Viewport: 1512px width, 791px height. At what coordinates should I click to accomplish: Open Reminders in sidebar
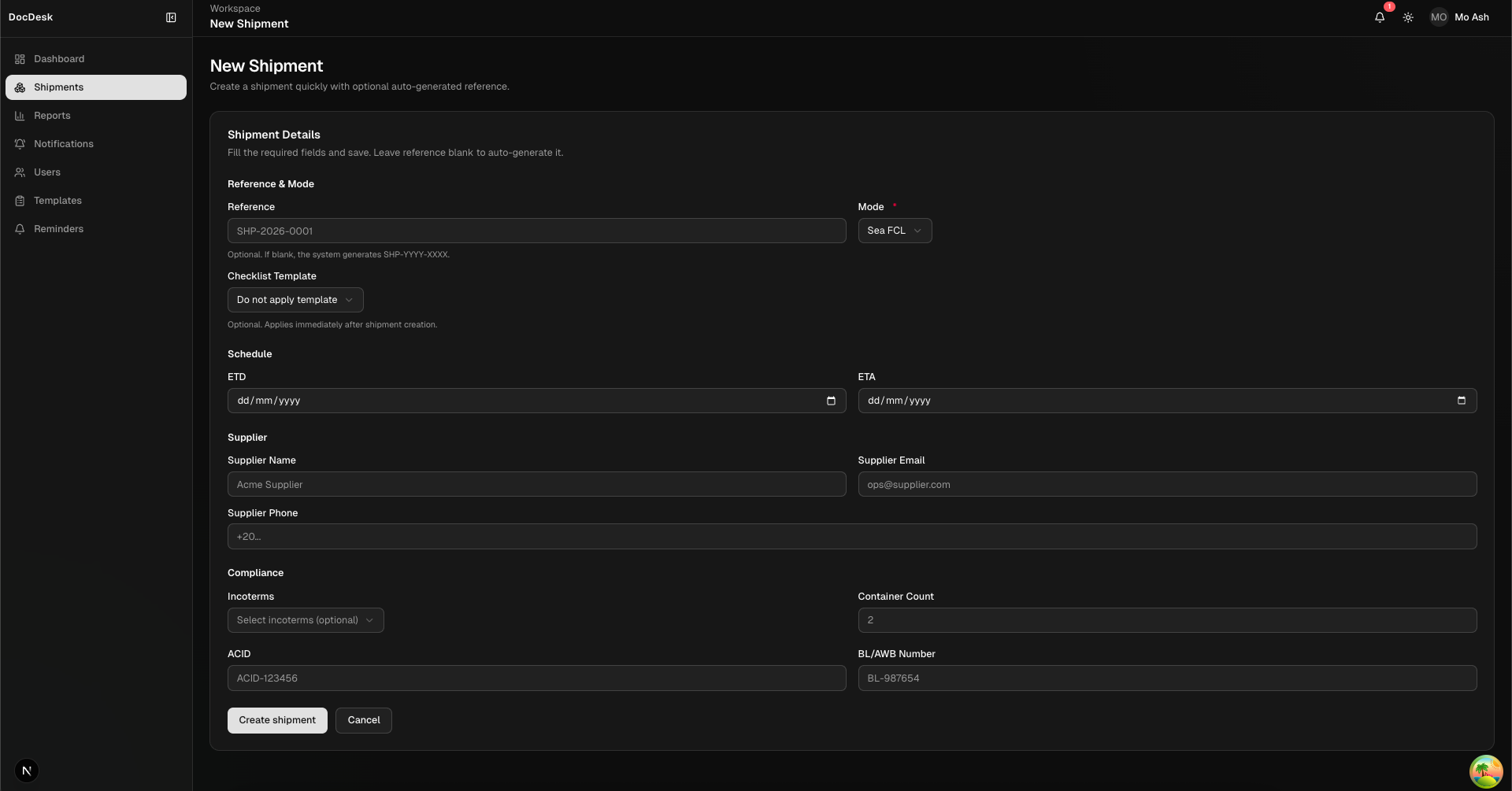[96, 229]
